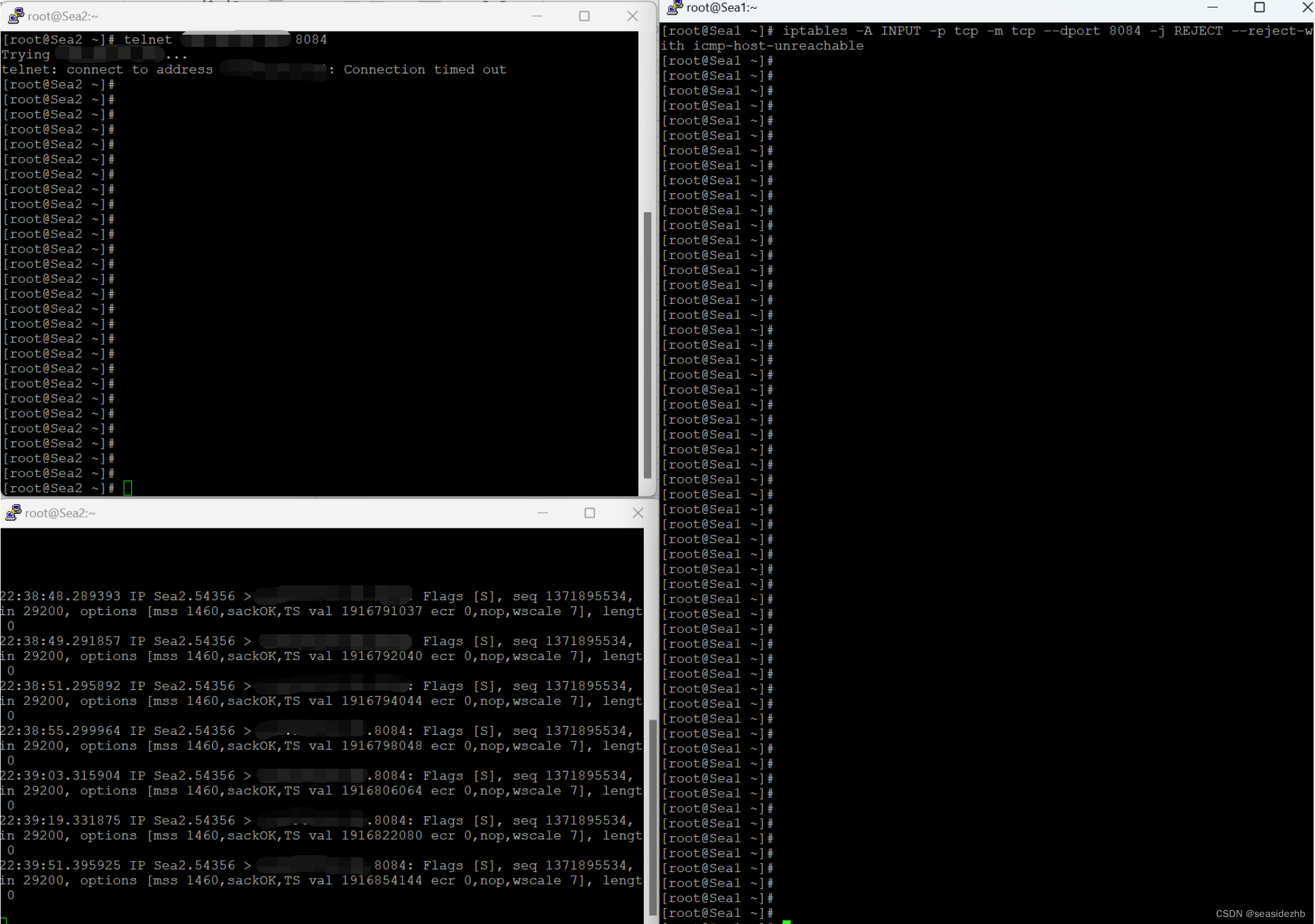Click the tcpdump line timestamped 22:39:51.395925

tap(317, 866)
